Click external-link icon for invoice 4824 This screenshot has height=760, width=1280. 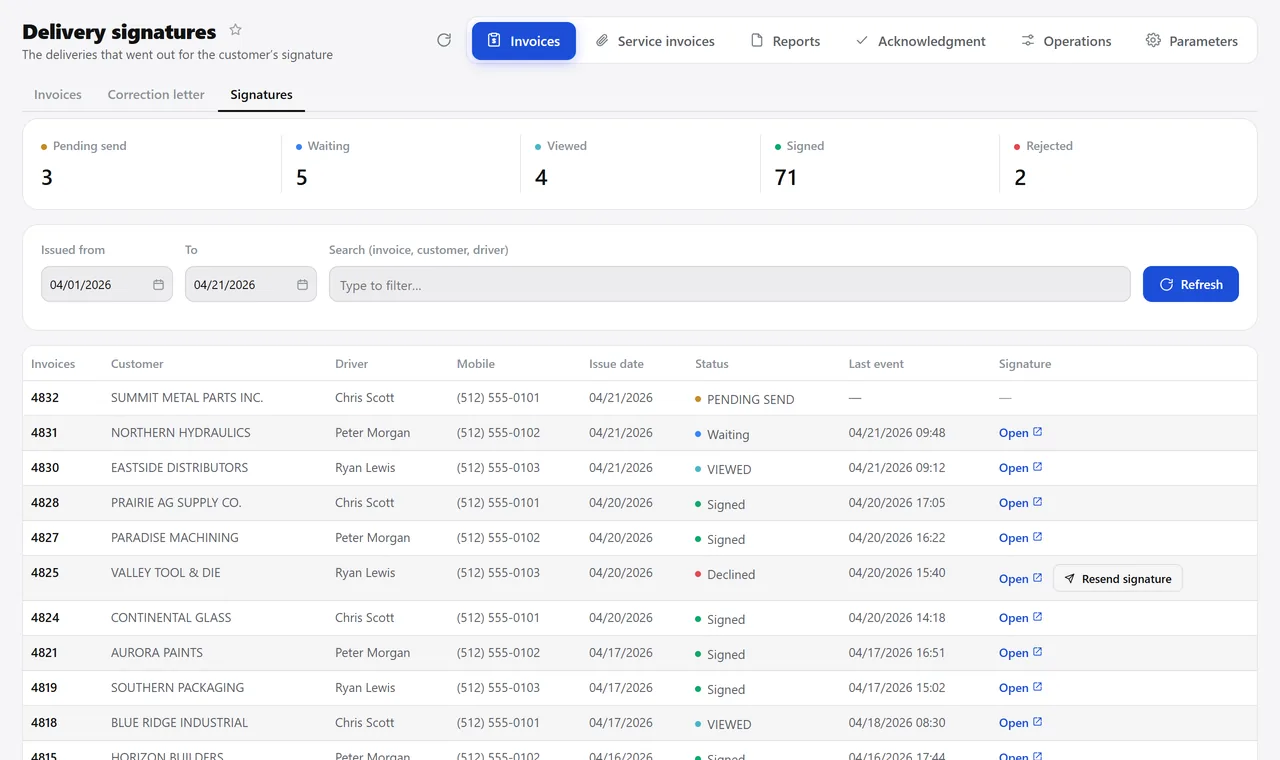pos(1038,617)
